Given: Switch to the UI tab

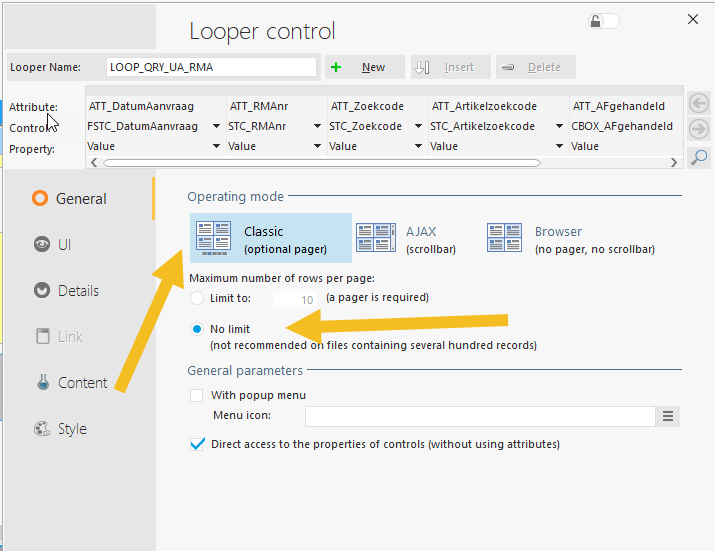Looking at the screenshot, I should (x=80, y=244).
